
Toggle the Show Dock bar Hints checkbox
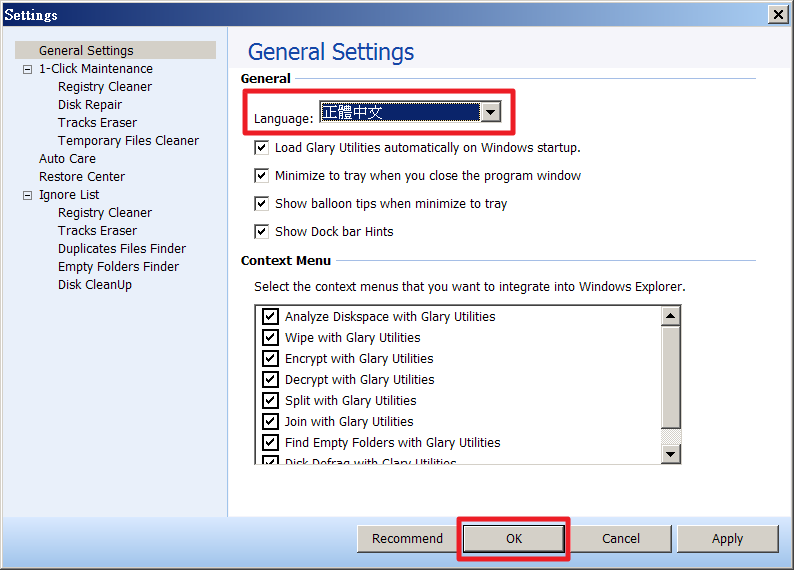point(262,231)
